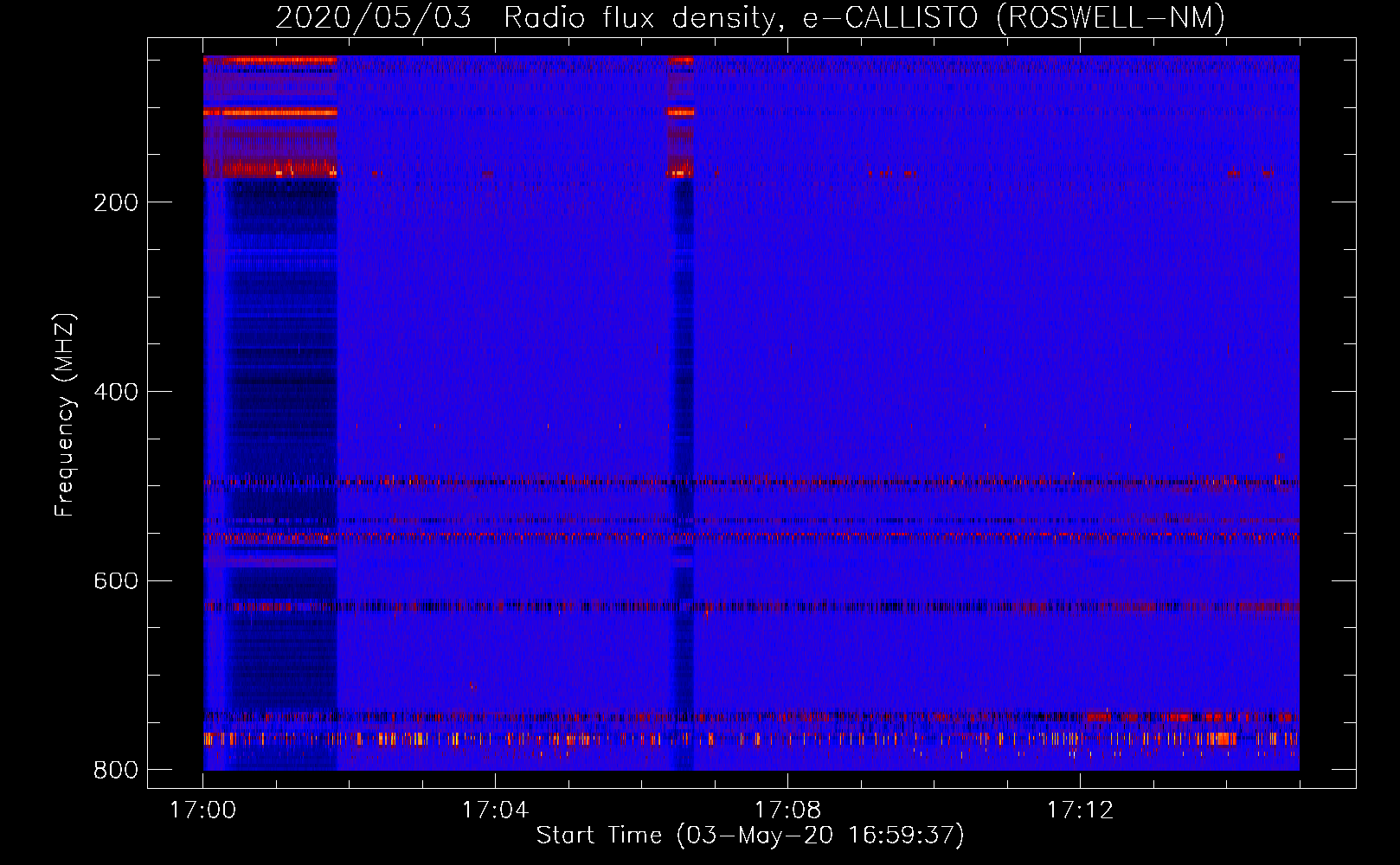Click the plot title 2020/05/03 Radio flux density
Screen dimensions: 1400x865
750,18
